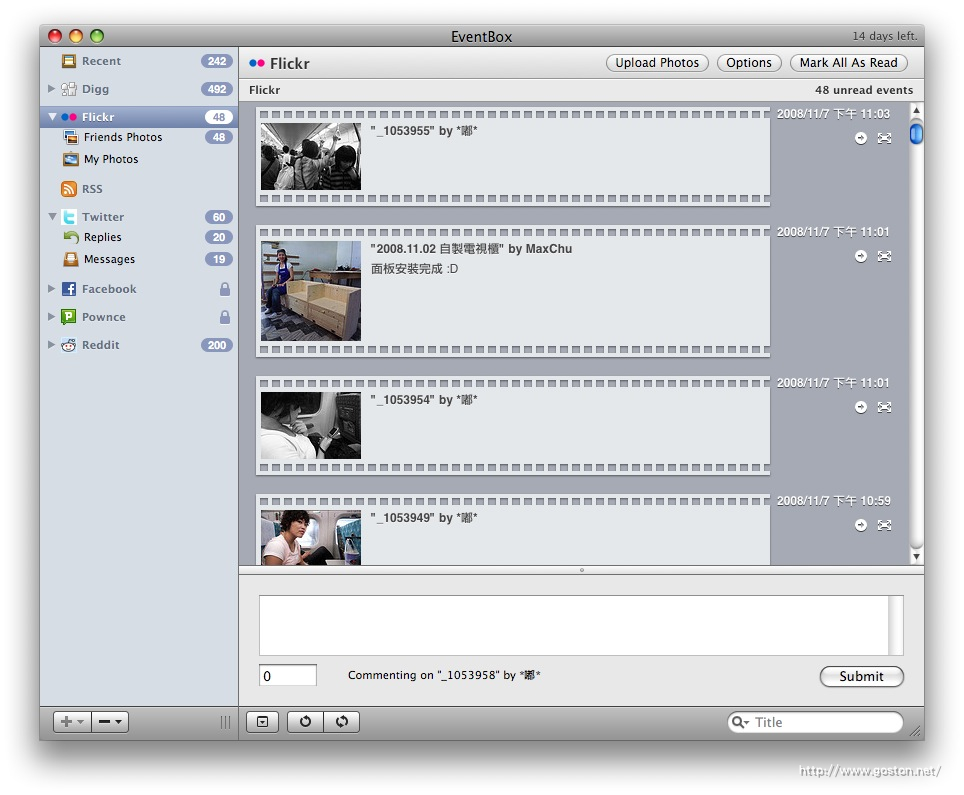Open the "_1053955" crowded train thumbnail
This screenshot has height=795, width=964.
[x=311, y=157]
